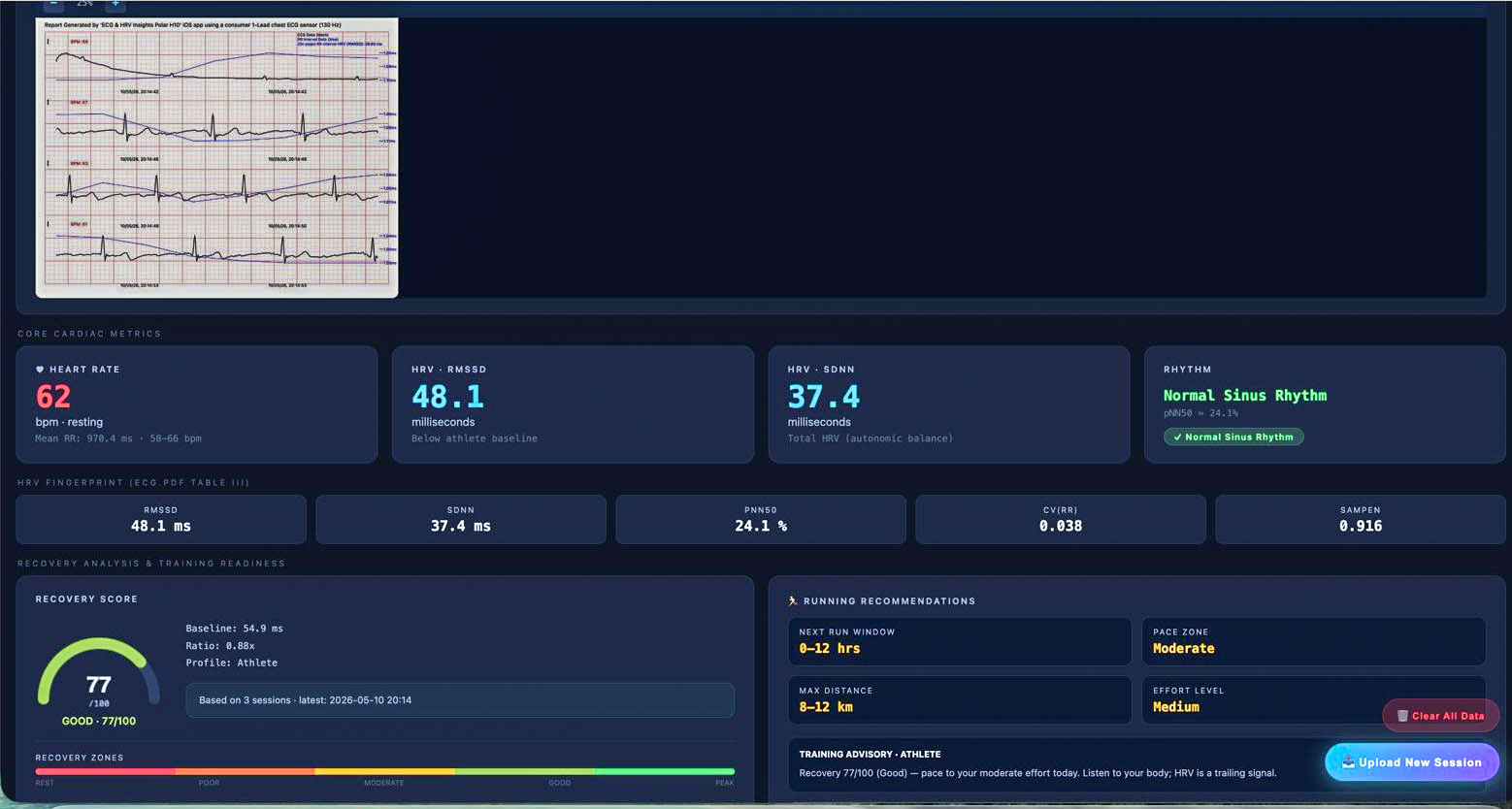Click the Mean RR 970.4 ms line
1512x809 pixels.
(x=118, y=438)
